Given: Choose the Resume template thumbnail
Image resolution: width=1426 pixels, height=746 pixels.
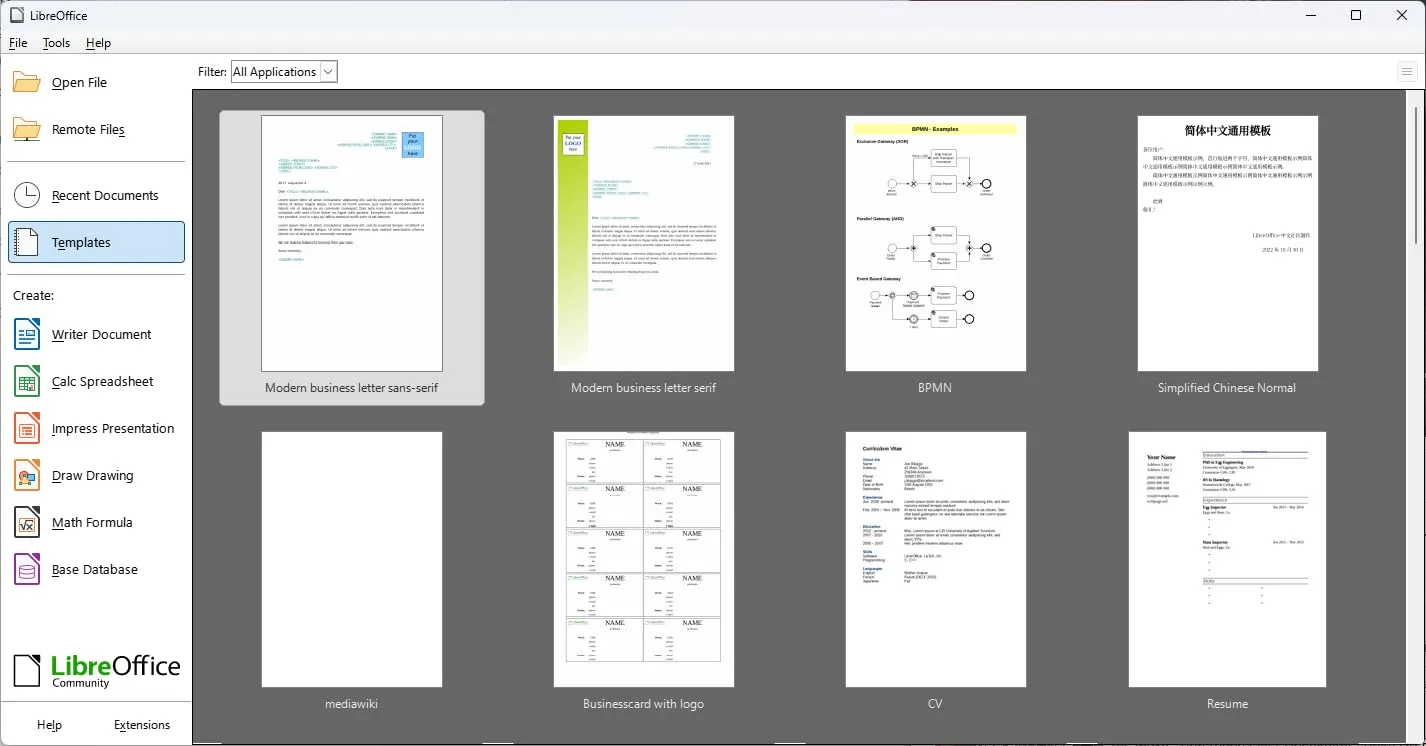Looking at the screenshot, I should point(1227,560).
